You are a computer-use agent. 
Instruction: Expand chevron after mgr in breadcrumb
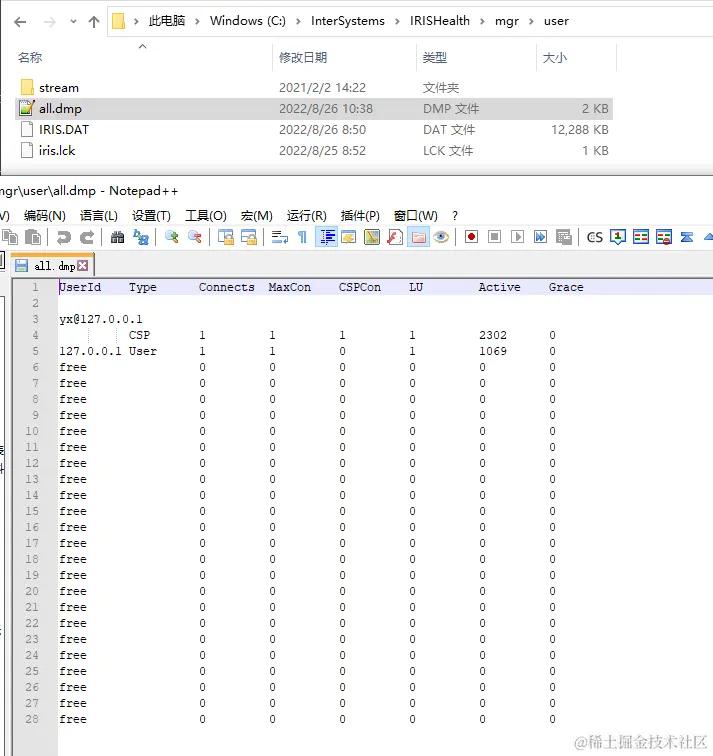click(531, 21)
